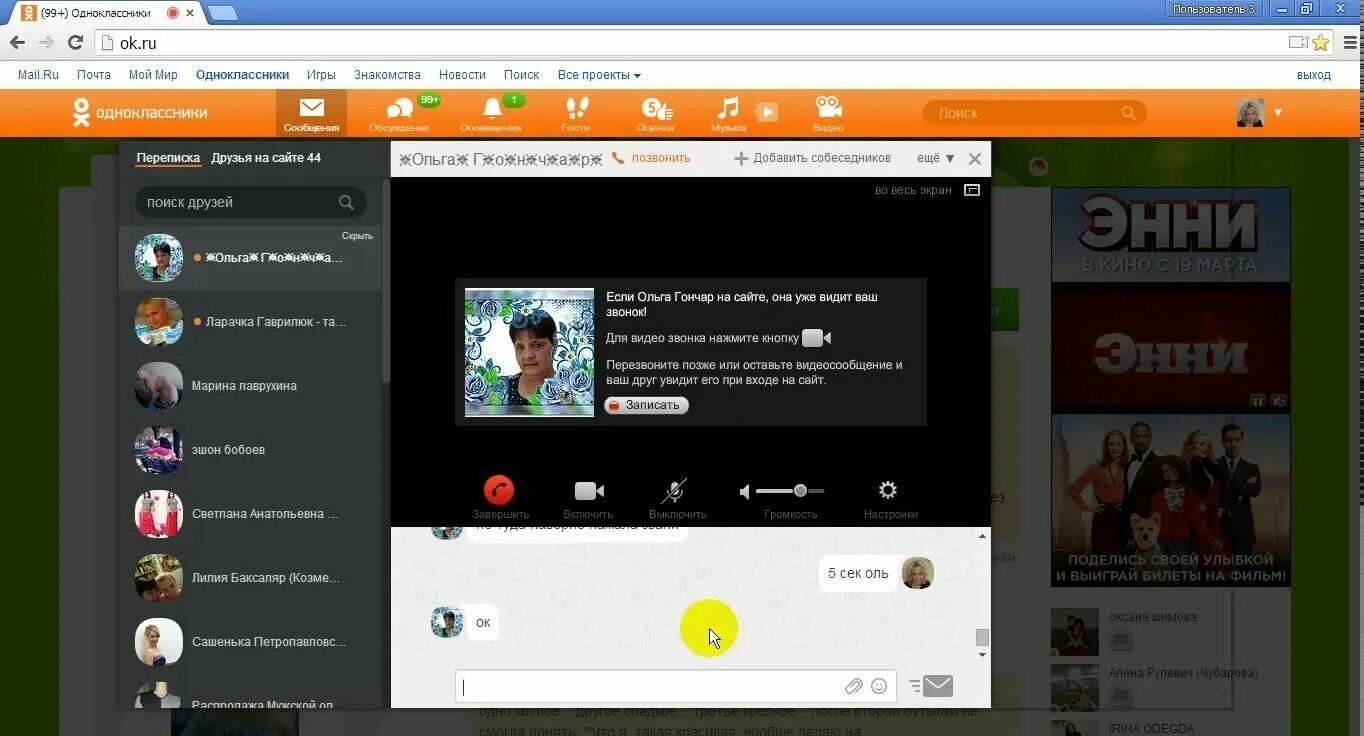Image resolution: width=1364 pixels, height=736 pixels.
Task: Open Мой Мир in top menu
Action: coord(153,75)
